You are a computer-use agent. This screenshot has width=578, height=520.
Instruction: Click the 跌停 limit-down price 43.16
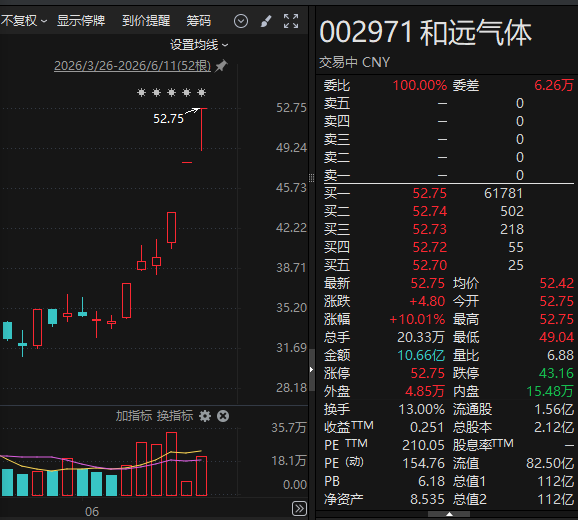coord(557,374)
